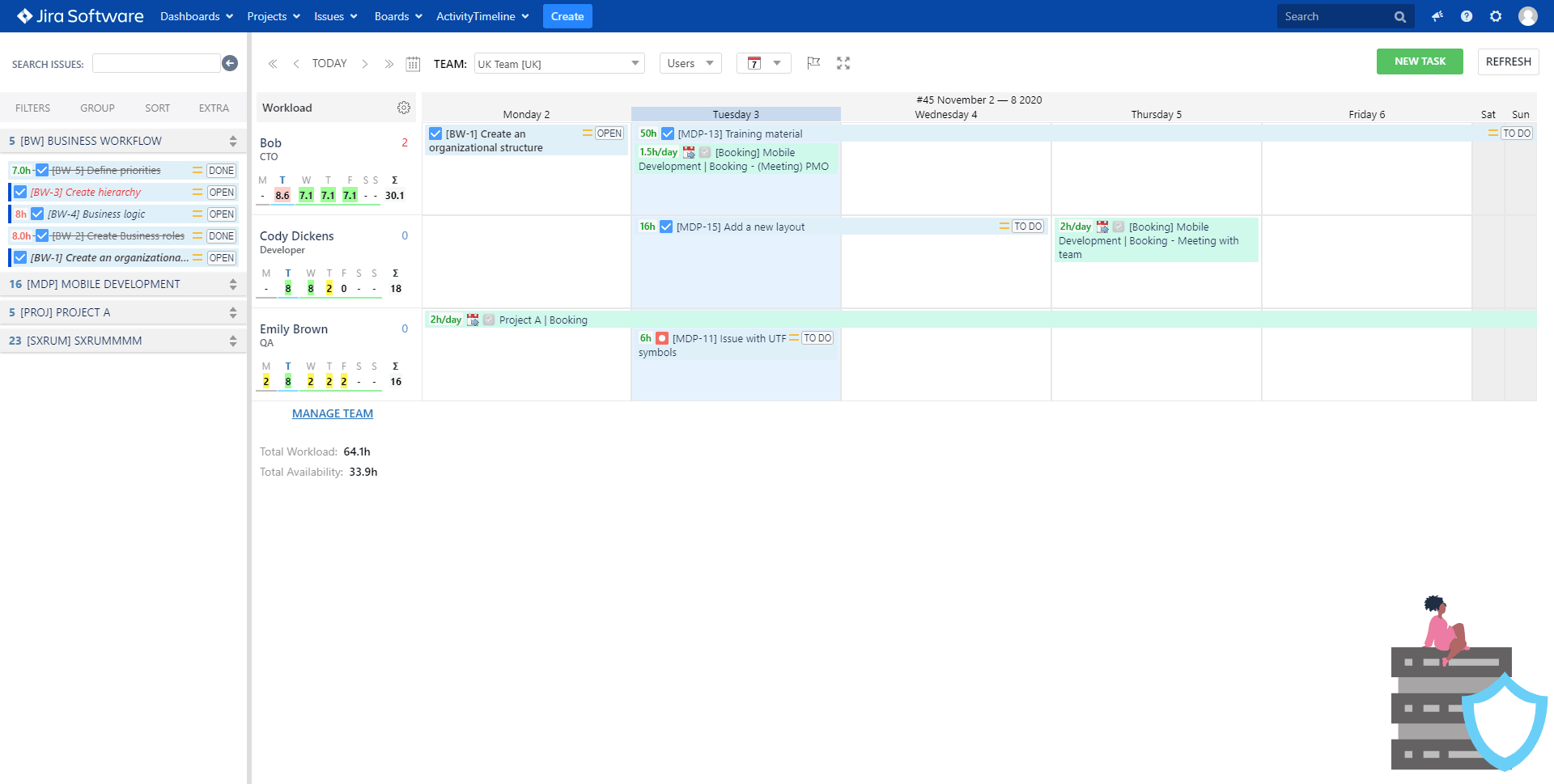Open the help question mark icon
This screenshot has width=1554, height=784.
[x=1467, y=16]
